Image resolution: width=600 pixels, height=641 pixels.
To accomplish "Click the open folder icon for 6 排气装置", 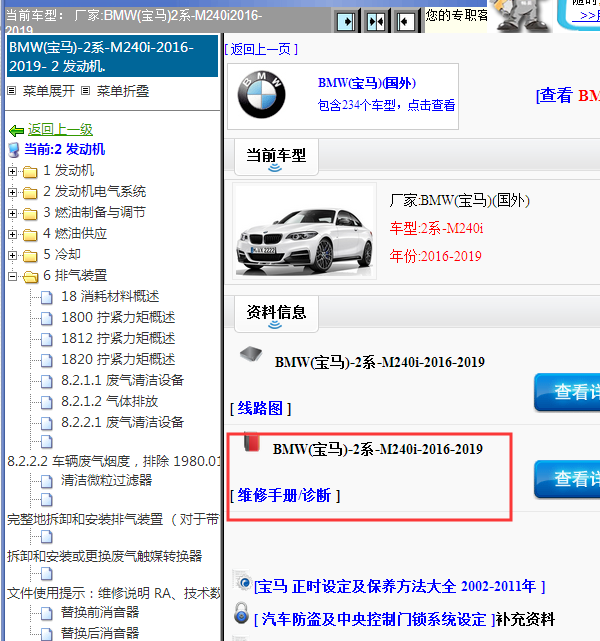I will [x=30, y=277].
